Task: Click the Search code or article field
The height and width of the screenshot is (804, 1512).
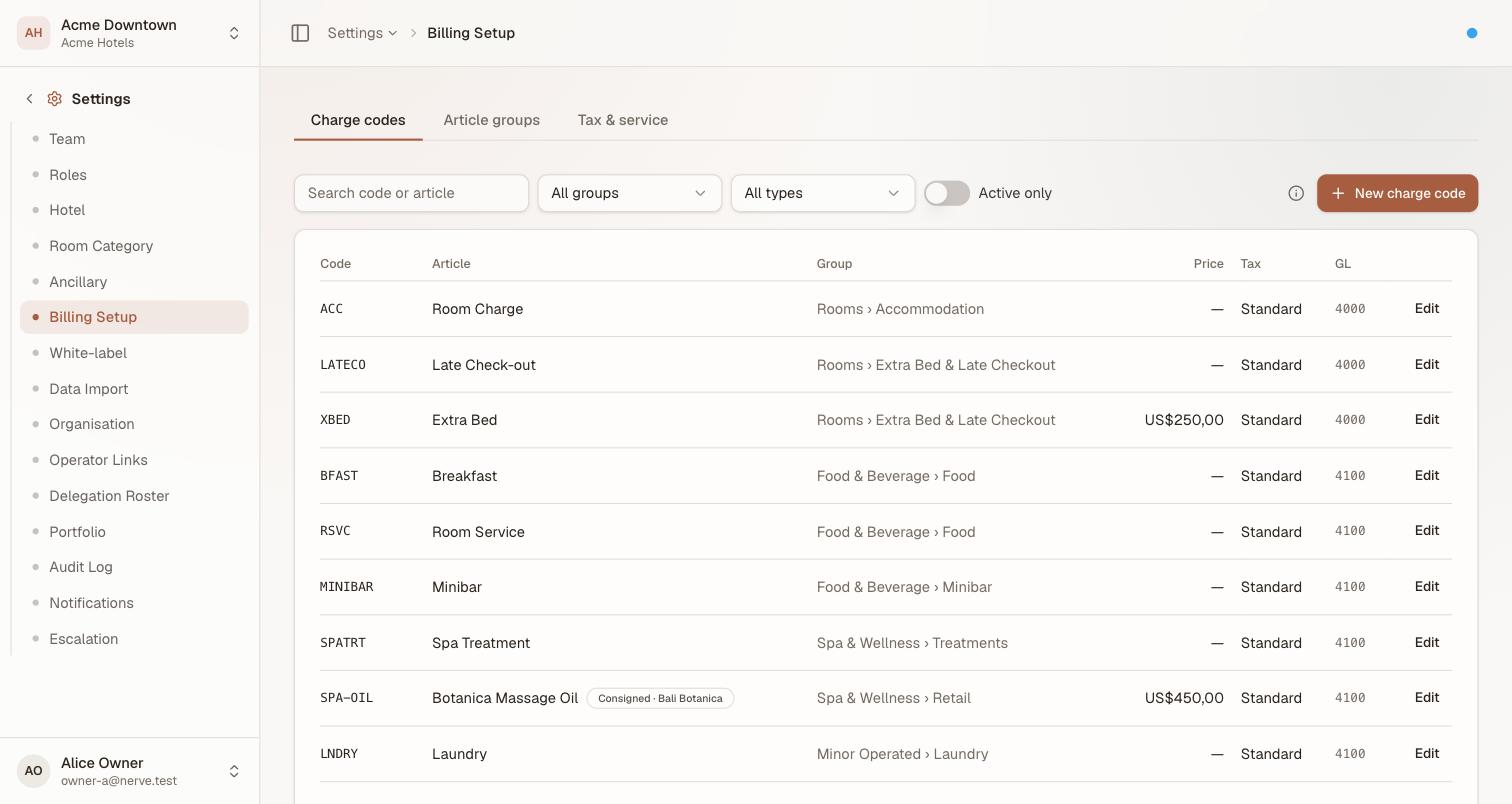Action: [x=411, y=193]
